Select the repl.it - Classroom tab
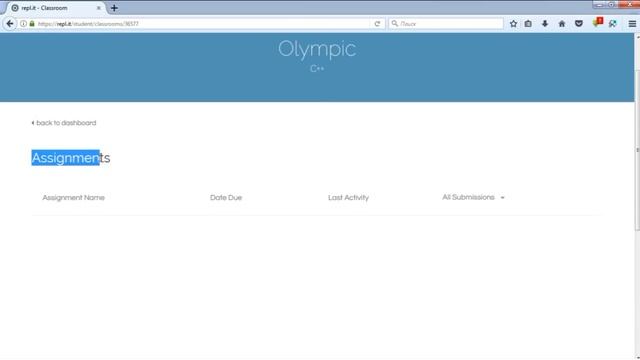 pyautogui.click(x=55, y=8)
